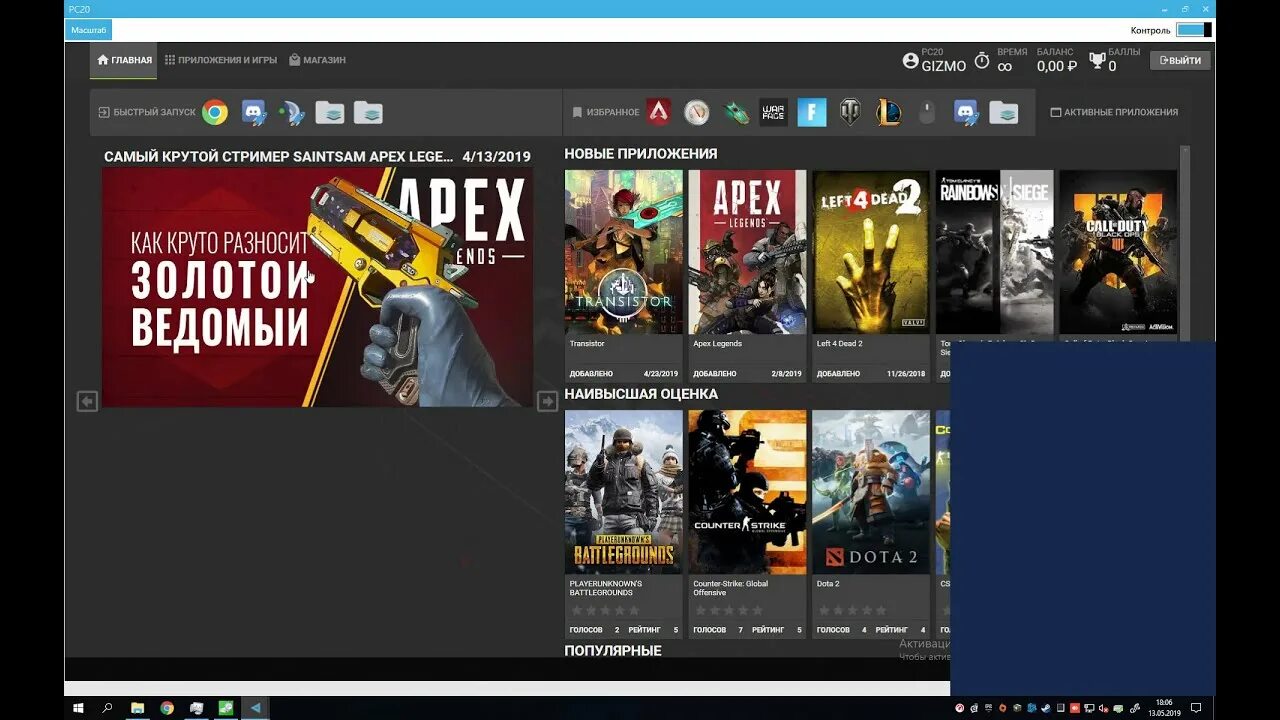Open the Transistor game card
Viewport: 1280px width, 720px height.
click(624, 275)
